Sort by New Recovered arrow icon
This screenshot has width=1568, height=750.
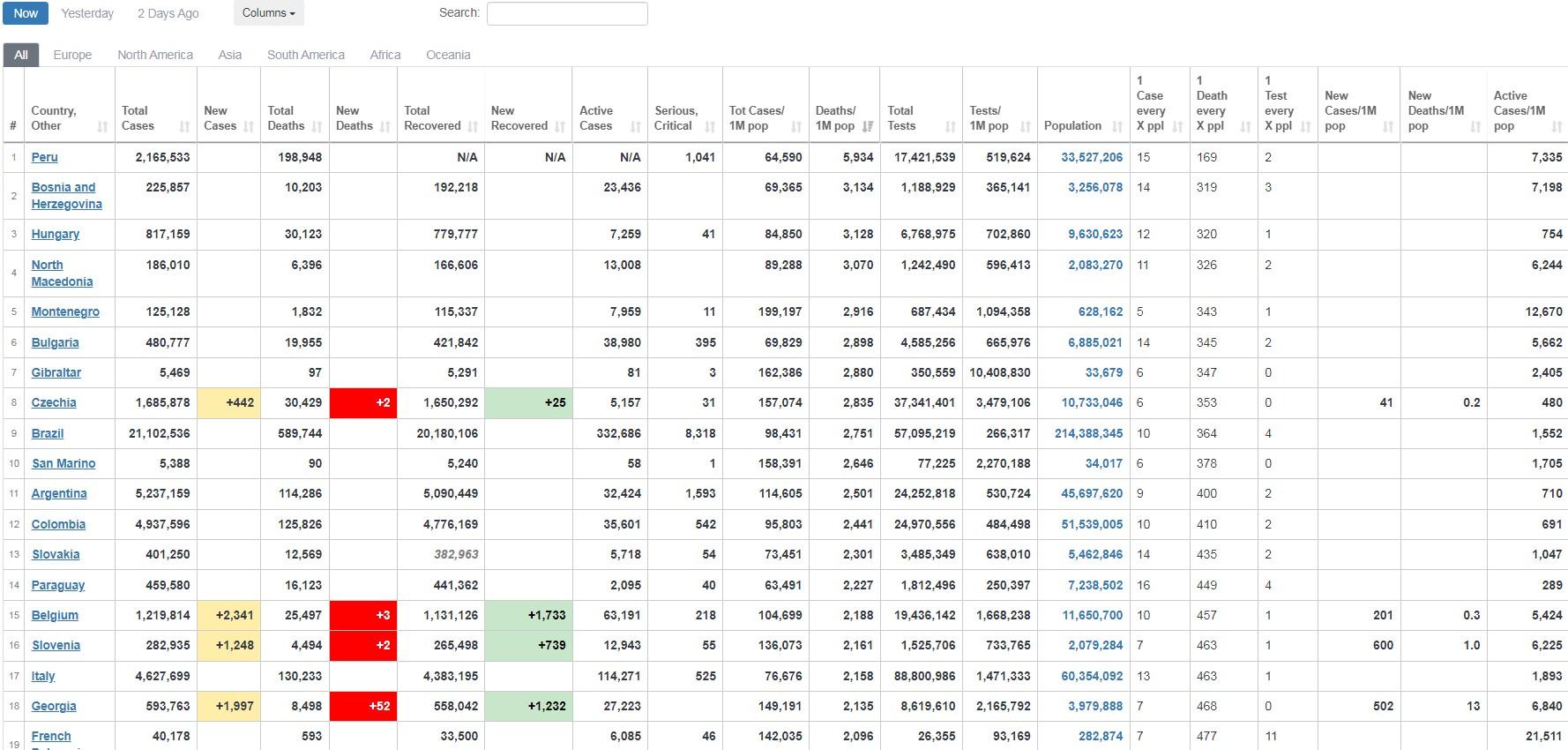coord(560,127)
